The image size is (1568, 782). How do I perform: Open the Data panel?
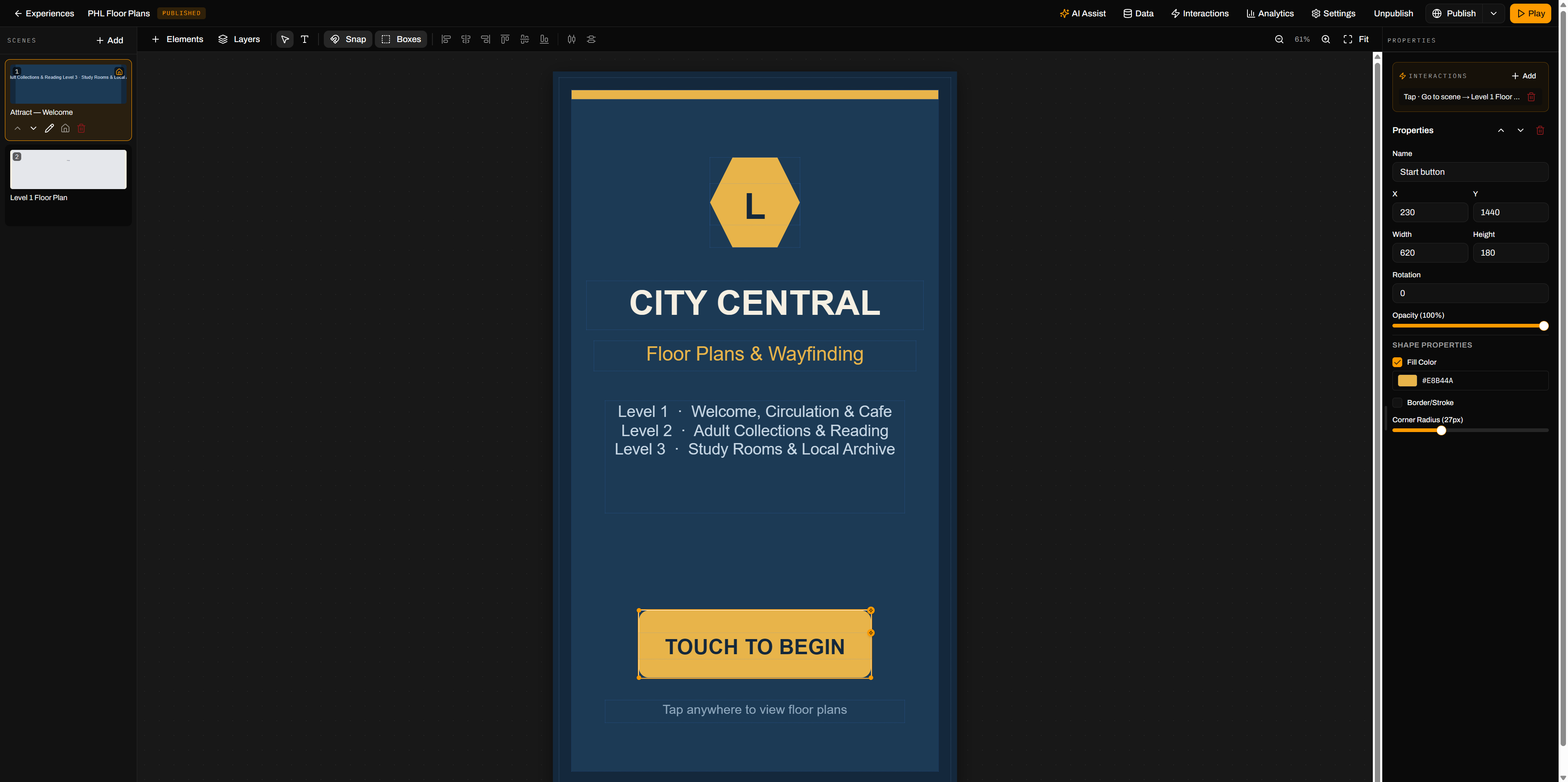[x=1138, y=13]
